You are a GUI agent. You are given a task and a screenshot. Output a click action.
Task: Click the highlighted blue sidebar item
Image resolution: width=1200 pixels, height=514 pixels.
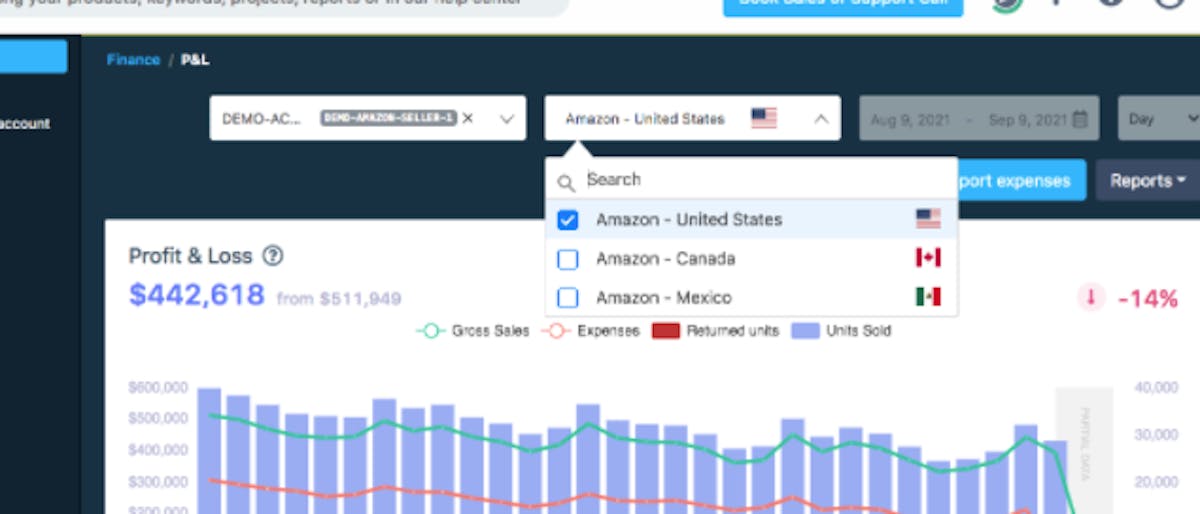click(x=33, y=56)
